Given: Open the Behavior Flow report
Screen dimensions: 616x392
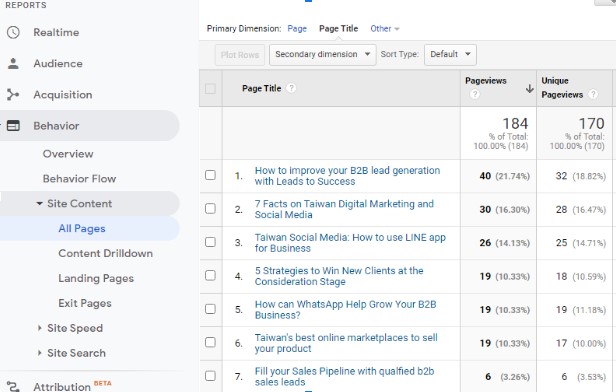Looking at the screenshot, I should [79, 179].
